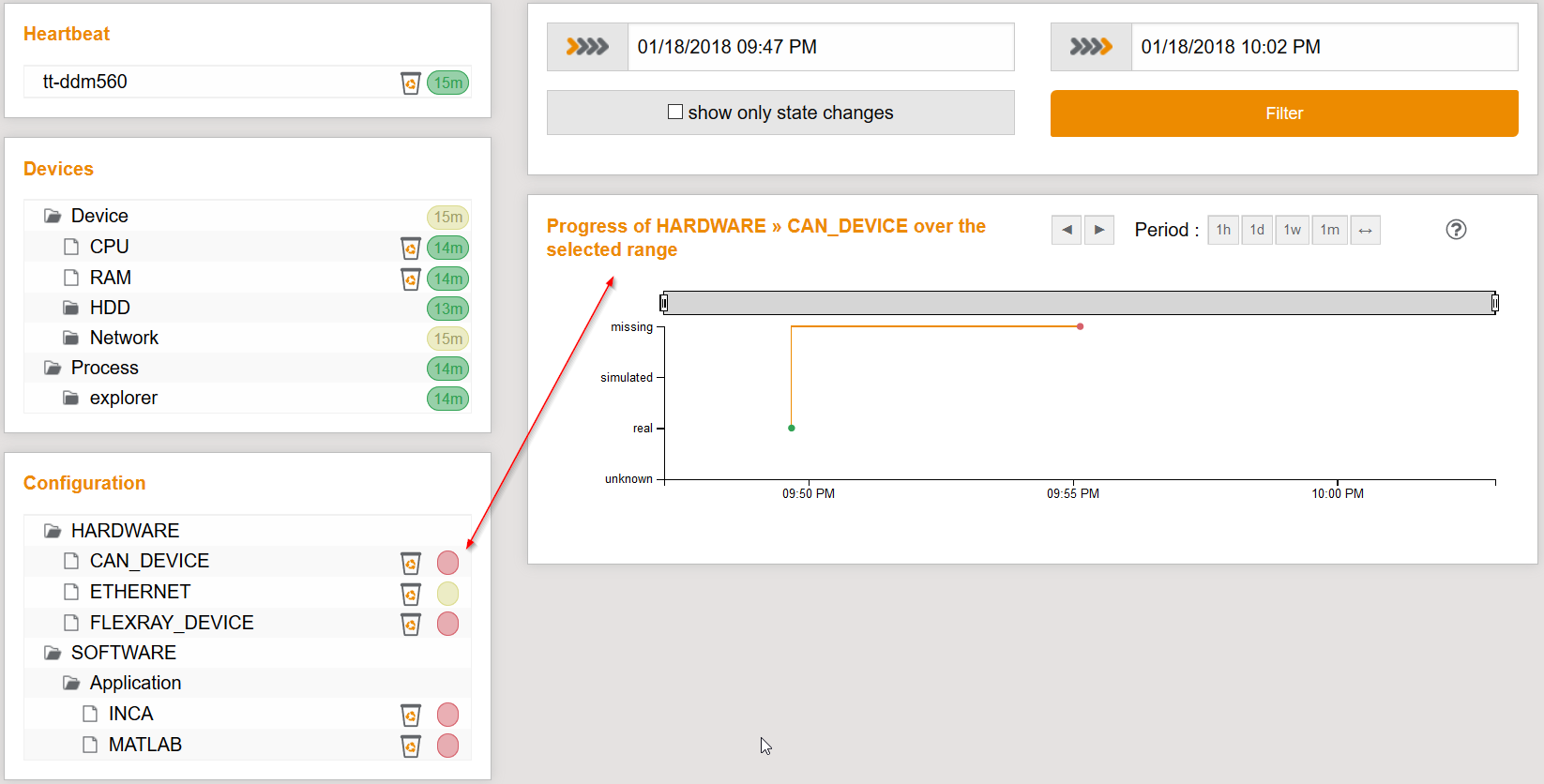This screenshot has width=1544, height=784.
Task: Enable show only state changes checkbox
Action: (675, 113)
